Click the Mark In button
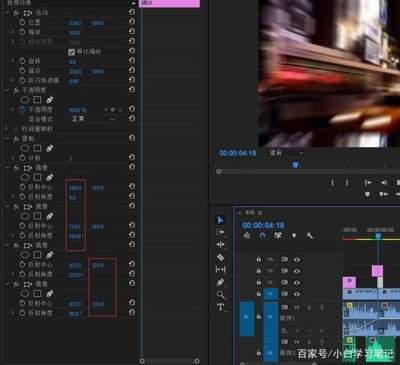 pos(332,182)
